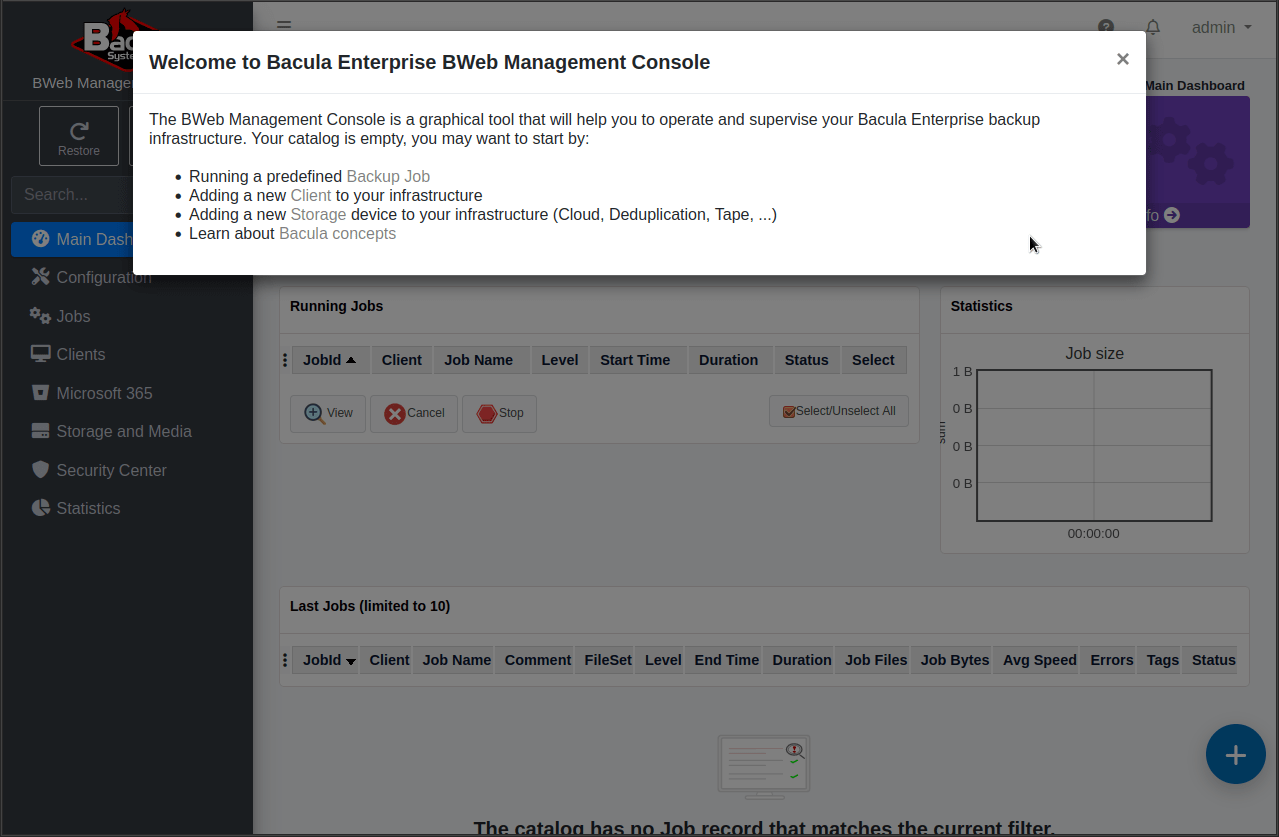
Task: Expand the admin user dropdown
Action: point(1221,28)
